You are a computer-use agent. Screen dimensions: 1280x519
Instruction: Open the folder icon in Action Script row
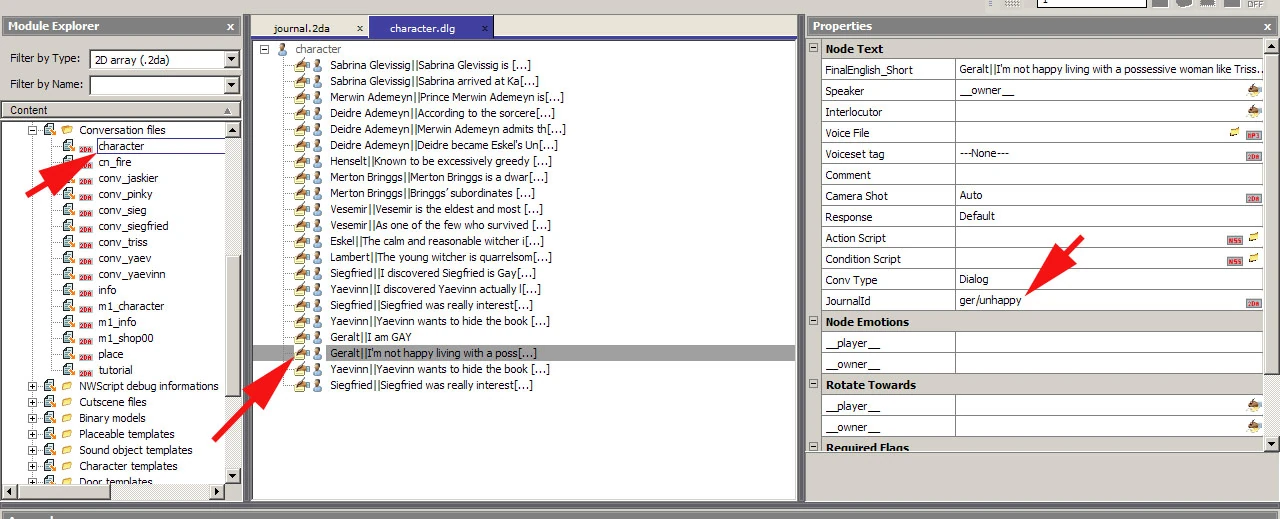pos(1254,237)
